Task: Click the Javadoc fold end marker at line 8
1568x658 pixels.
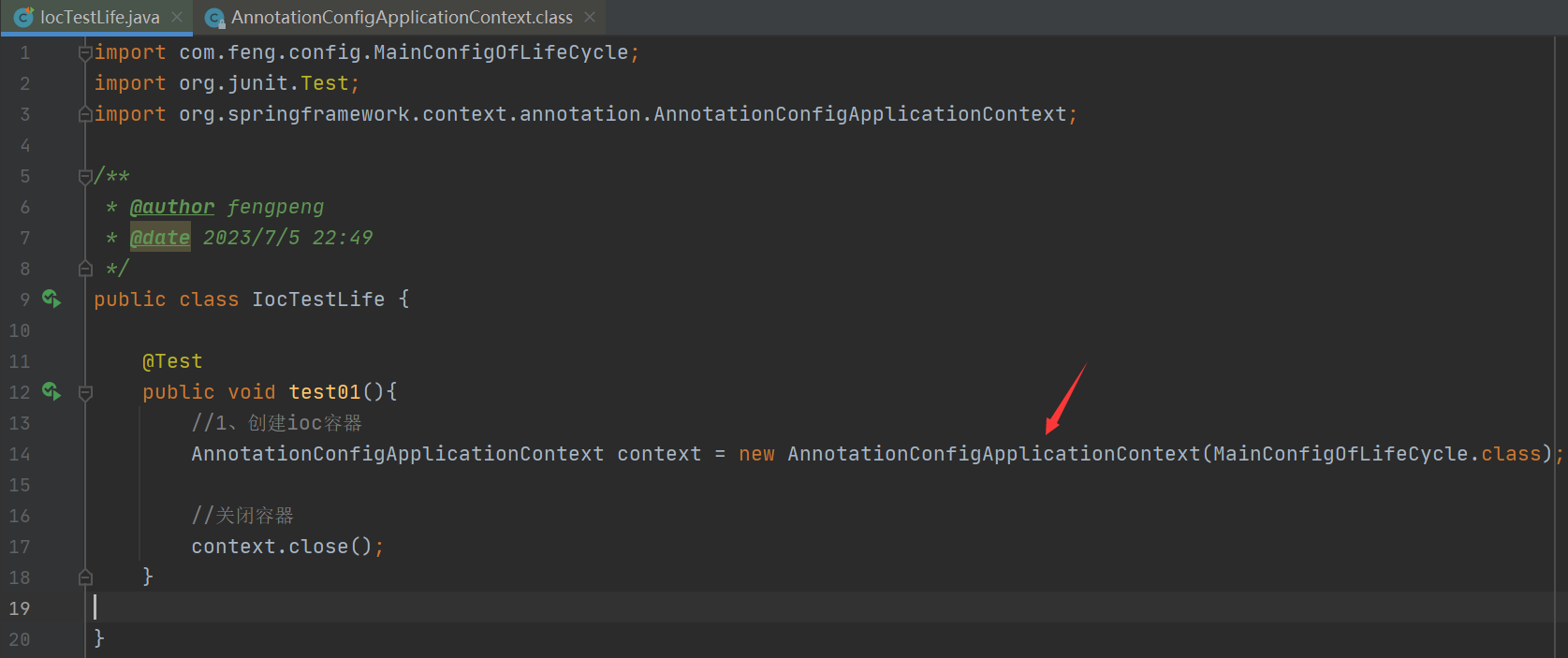Action: point(85,270)
